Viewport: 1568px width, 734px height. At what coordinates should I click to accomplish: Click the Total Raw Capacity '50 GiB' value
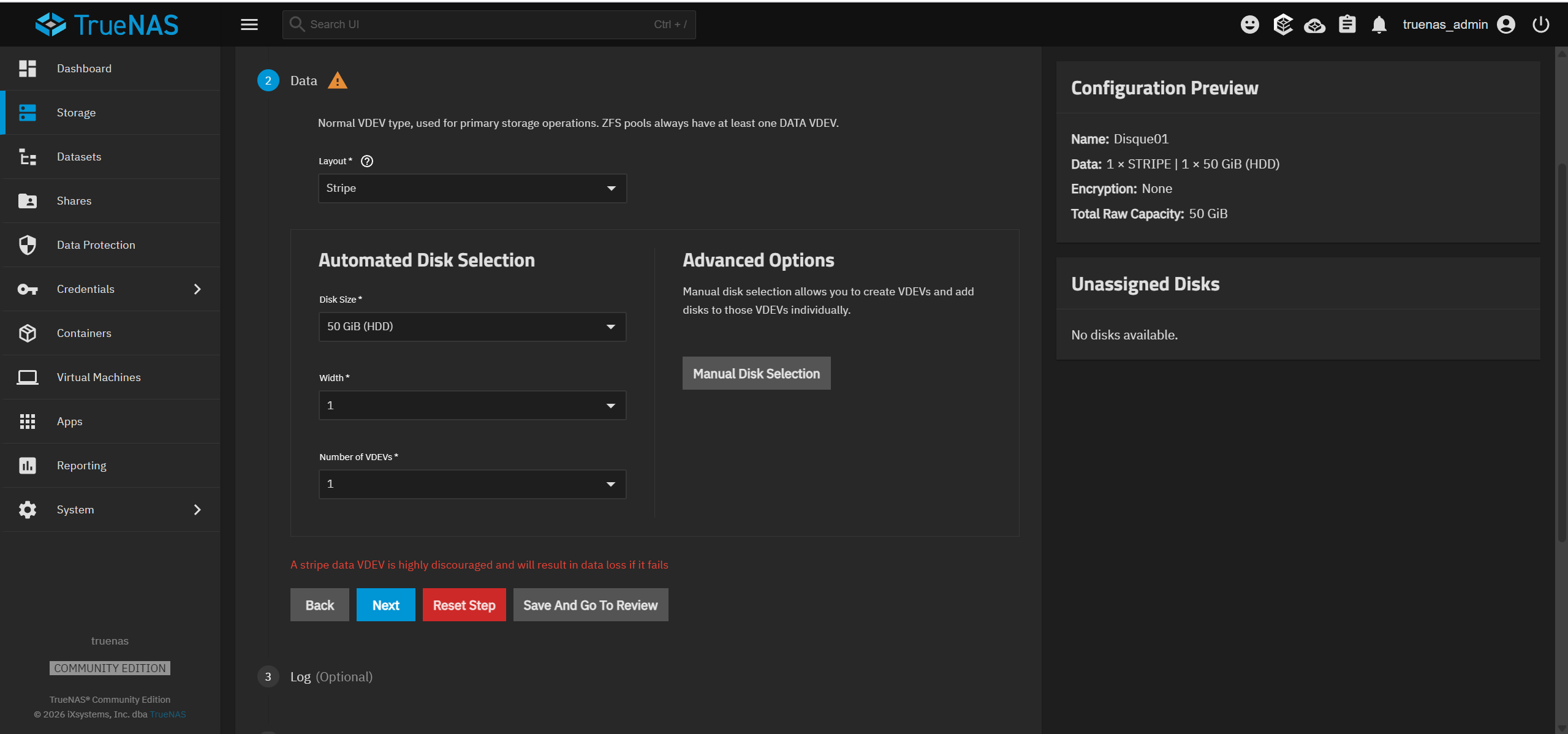point(1208,214)
